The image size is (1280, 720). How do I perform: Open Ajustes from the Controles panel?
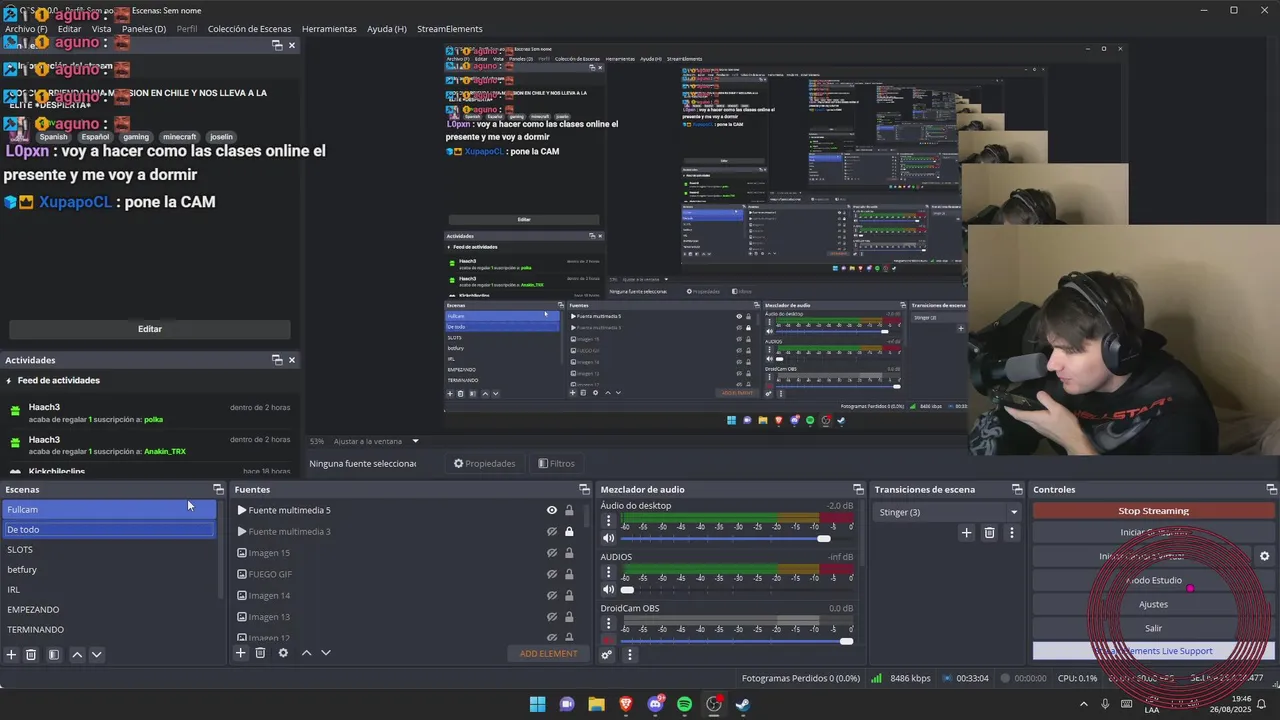coord(1153,604)
